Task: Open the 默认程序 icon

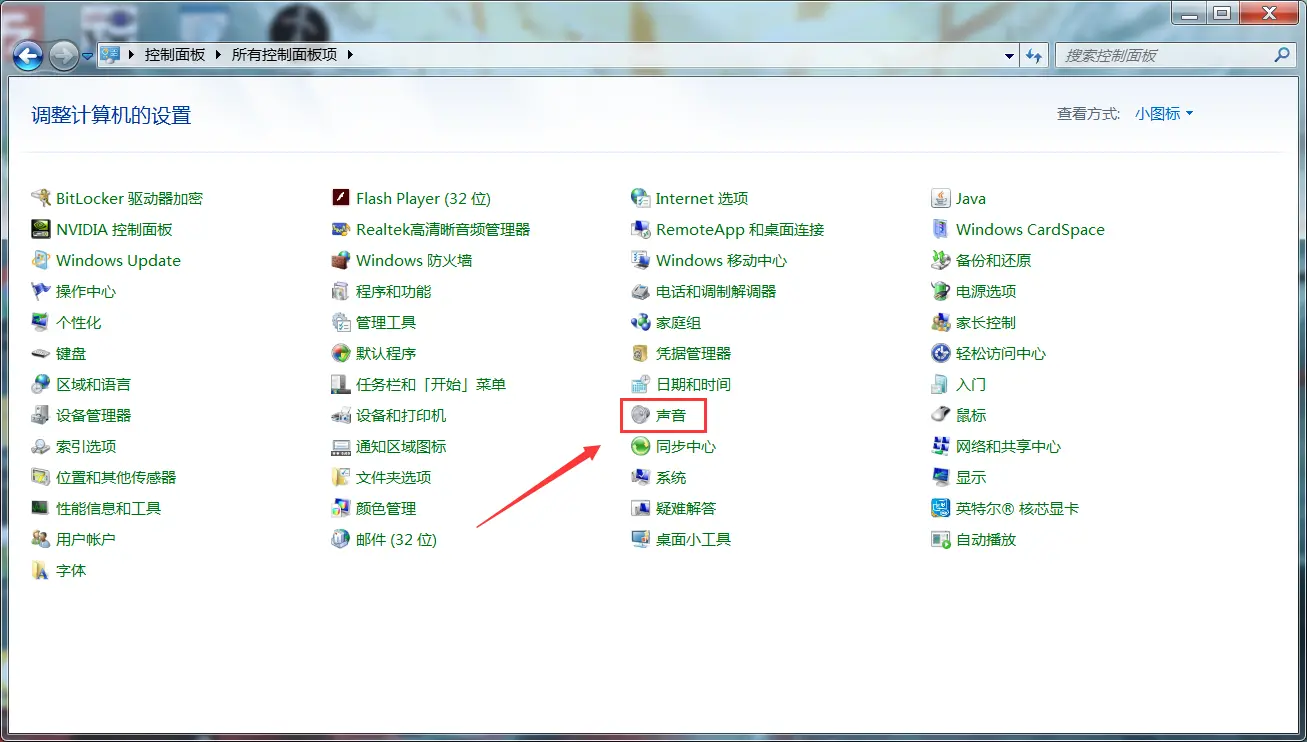Action: [x=340, y=353]
